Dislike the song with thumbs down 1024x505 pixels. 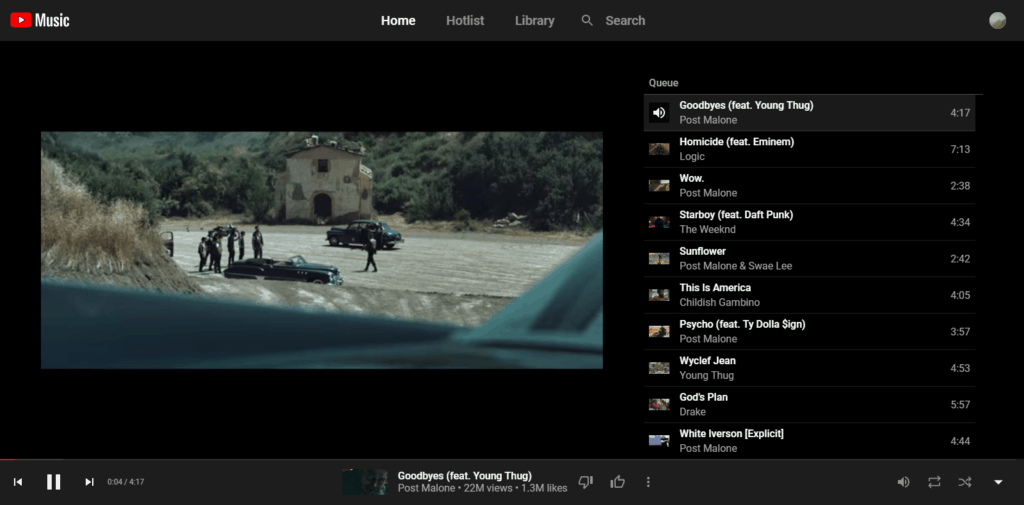pos(586,482)
